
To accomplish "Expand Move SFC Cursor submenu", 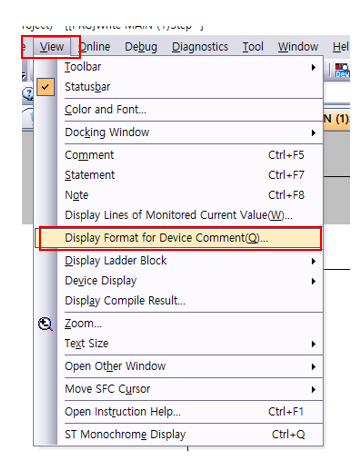I will point(179,389).
